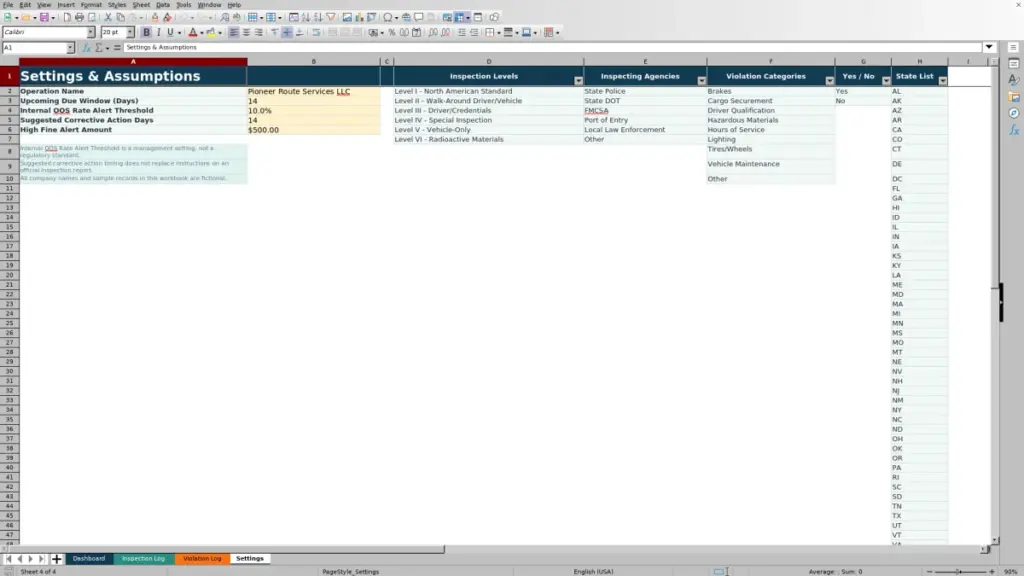Open Inspecting Agencies filter dropdown
1024x576 pixels.
701,81
